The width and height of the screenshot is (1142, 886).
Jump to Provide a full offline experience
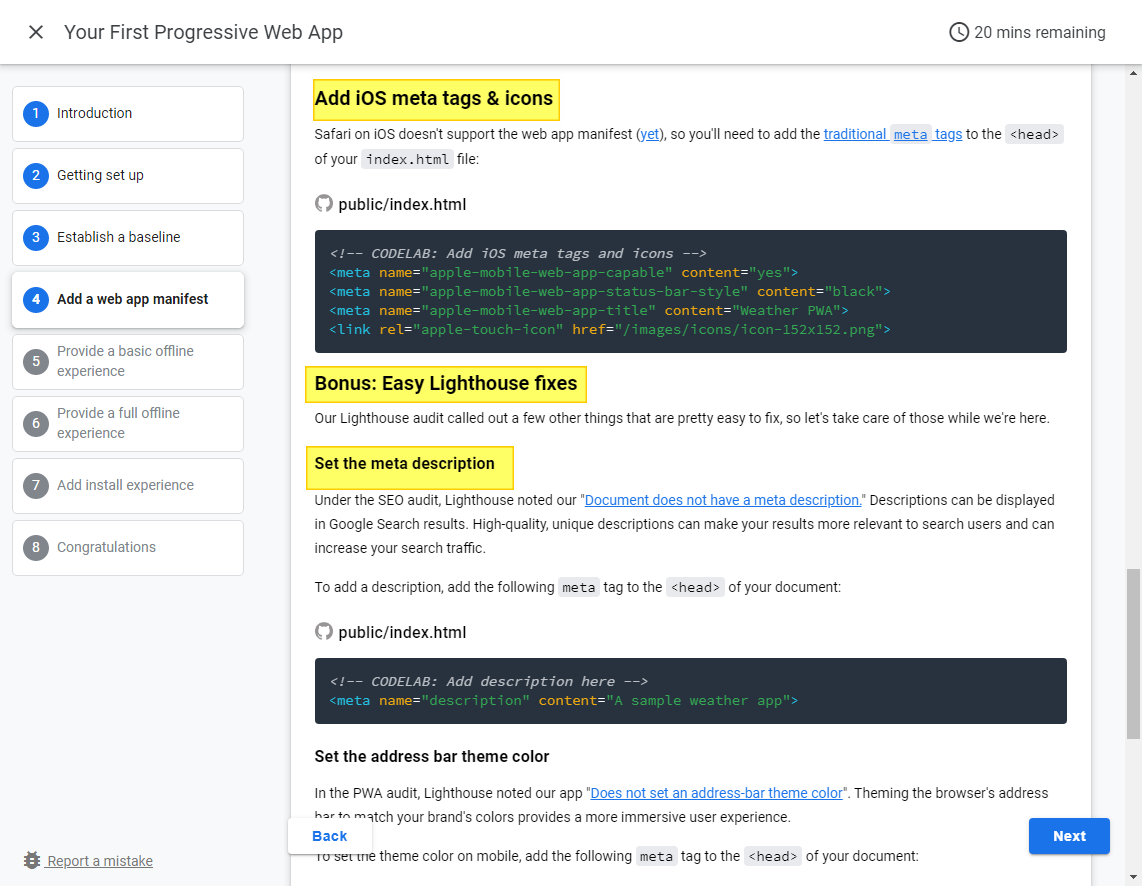click(x=127, y=423)
